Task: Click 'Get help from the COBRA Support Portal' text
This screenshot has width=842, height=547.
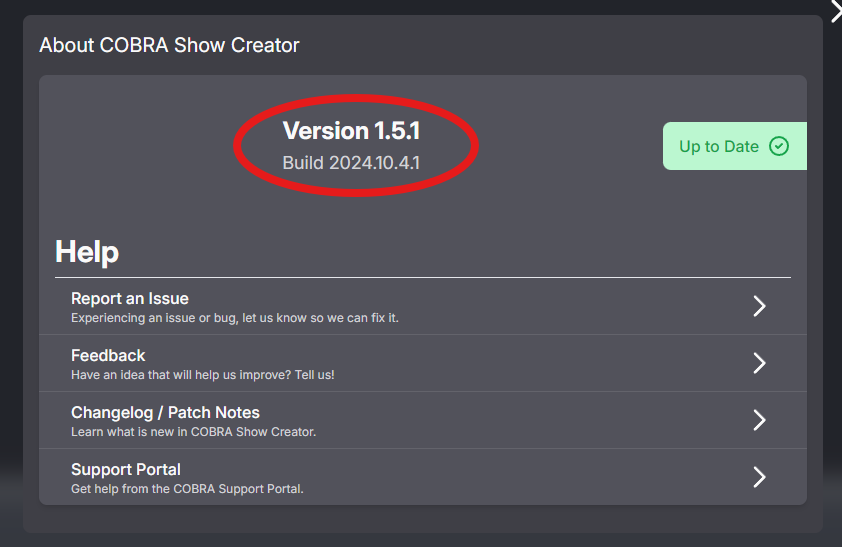Action: pos(187,488)
